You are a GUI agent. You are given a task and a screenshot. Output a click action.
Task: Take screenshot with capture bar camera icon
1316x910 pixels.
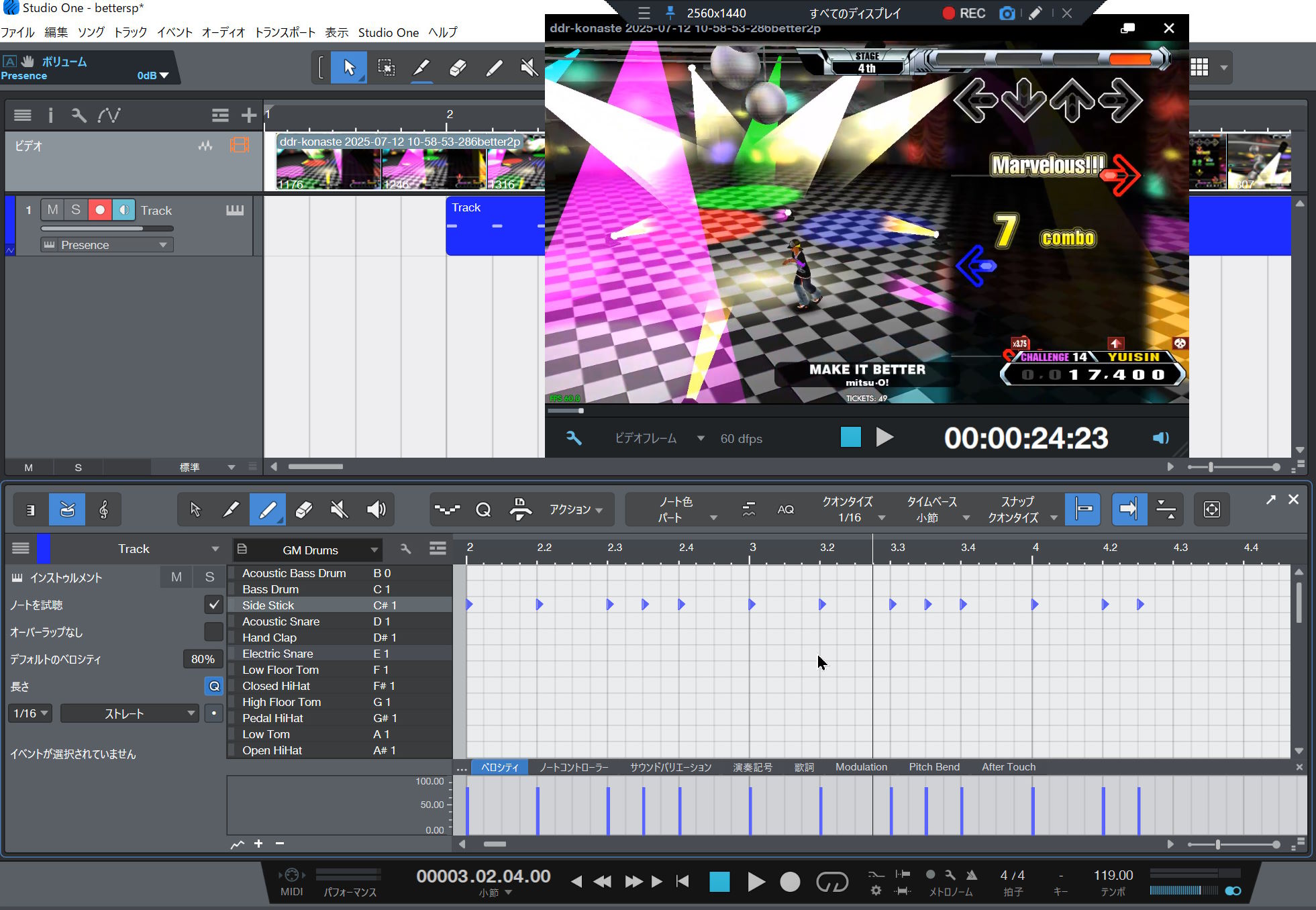1007,13
